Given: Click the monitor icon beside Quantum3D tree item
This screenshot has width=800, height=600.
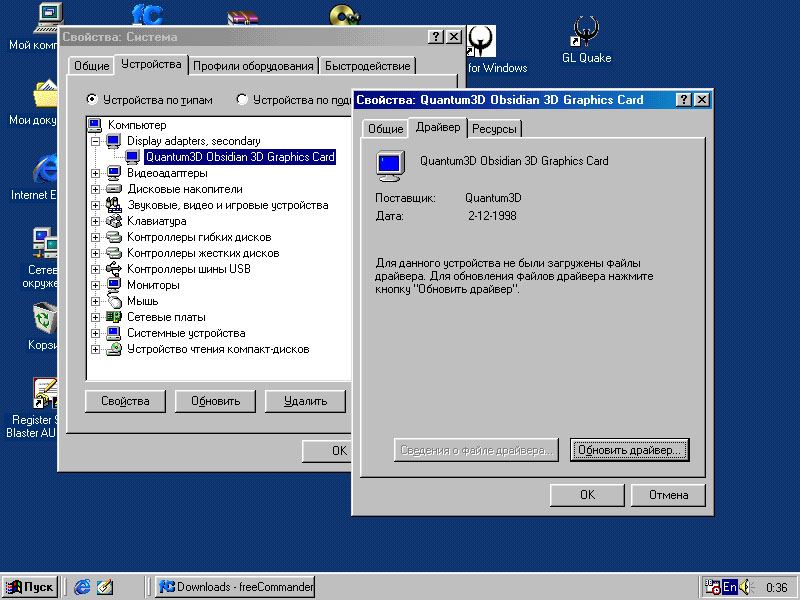Looking at the screenshot, I should (x=133, y=157).
